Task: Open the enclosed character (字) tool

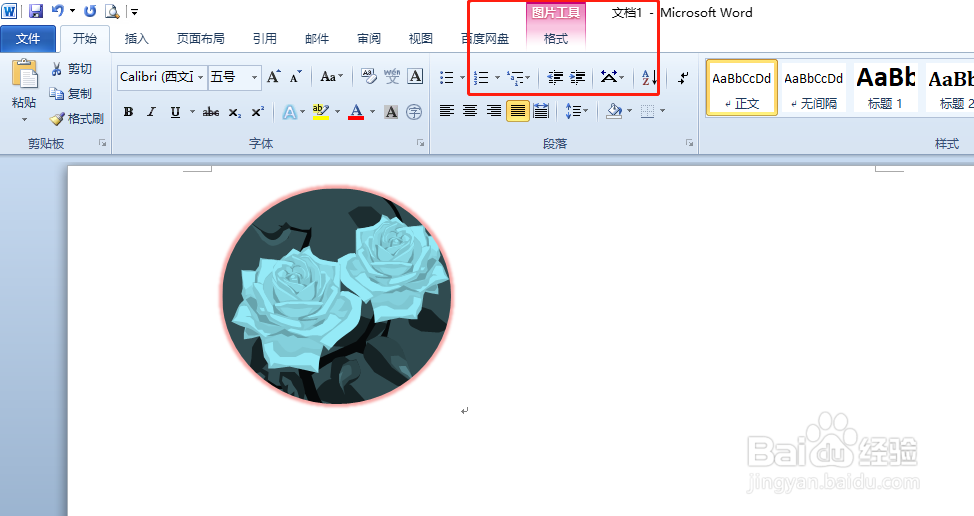Action: coord(414,112)
